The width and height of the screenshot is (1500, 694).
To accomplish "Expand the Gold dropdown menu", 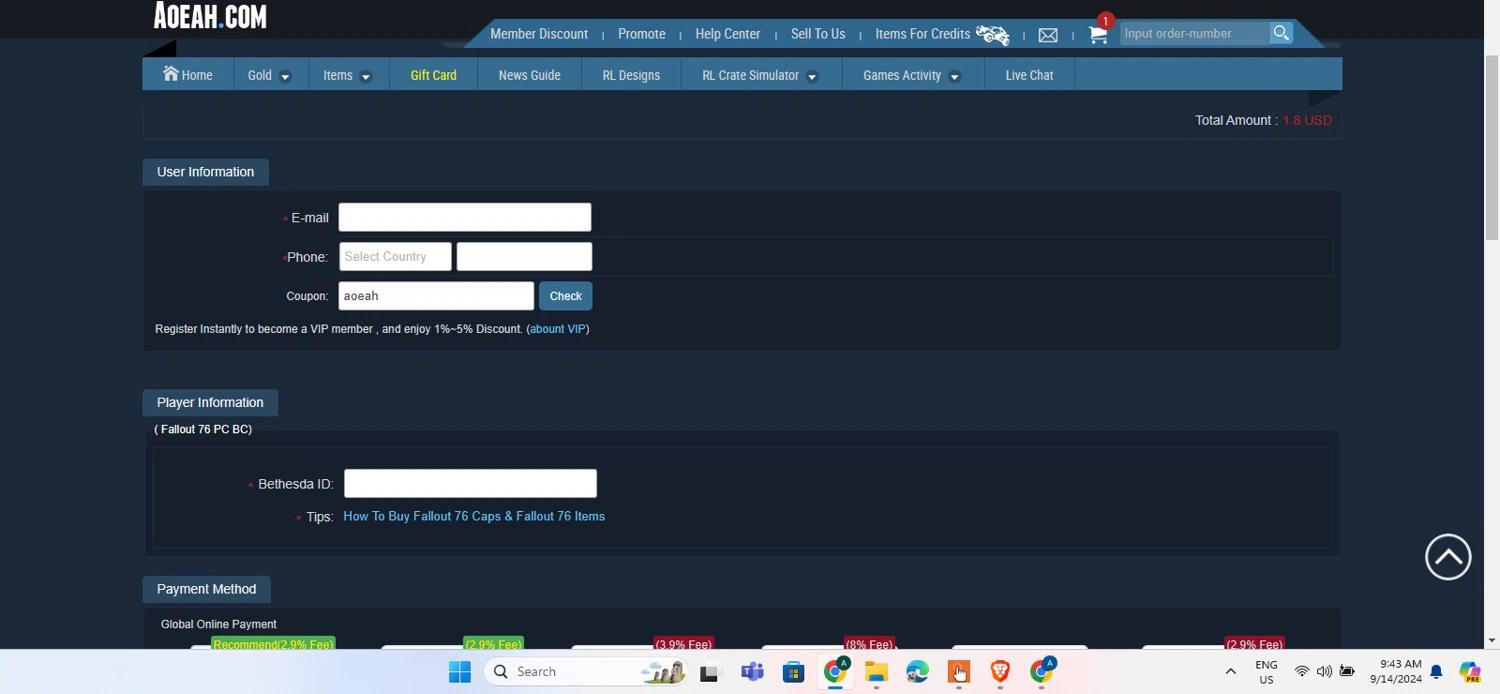I will pos(269,75).
